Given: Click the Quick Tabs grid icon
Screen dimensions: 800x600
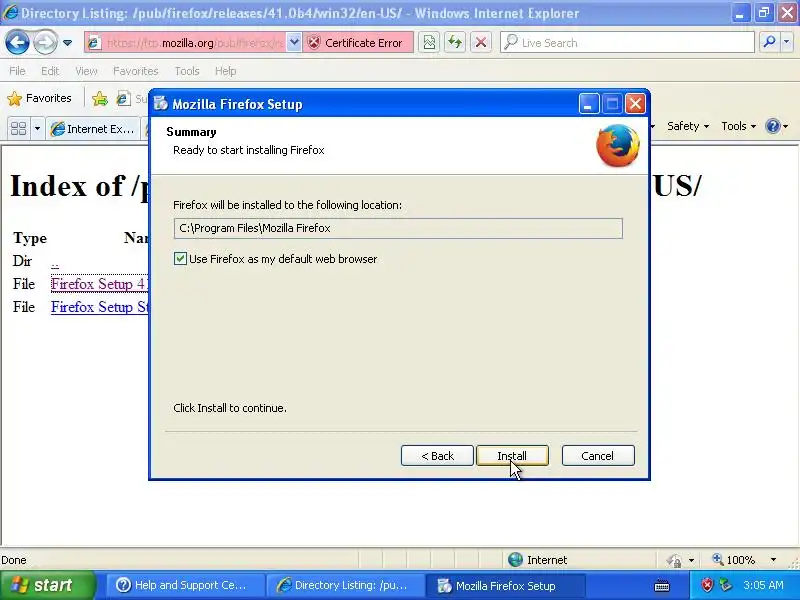Looking at the screenshot, I should (x=18, y=129).
